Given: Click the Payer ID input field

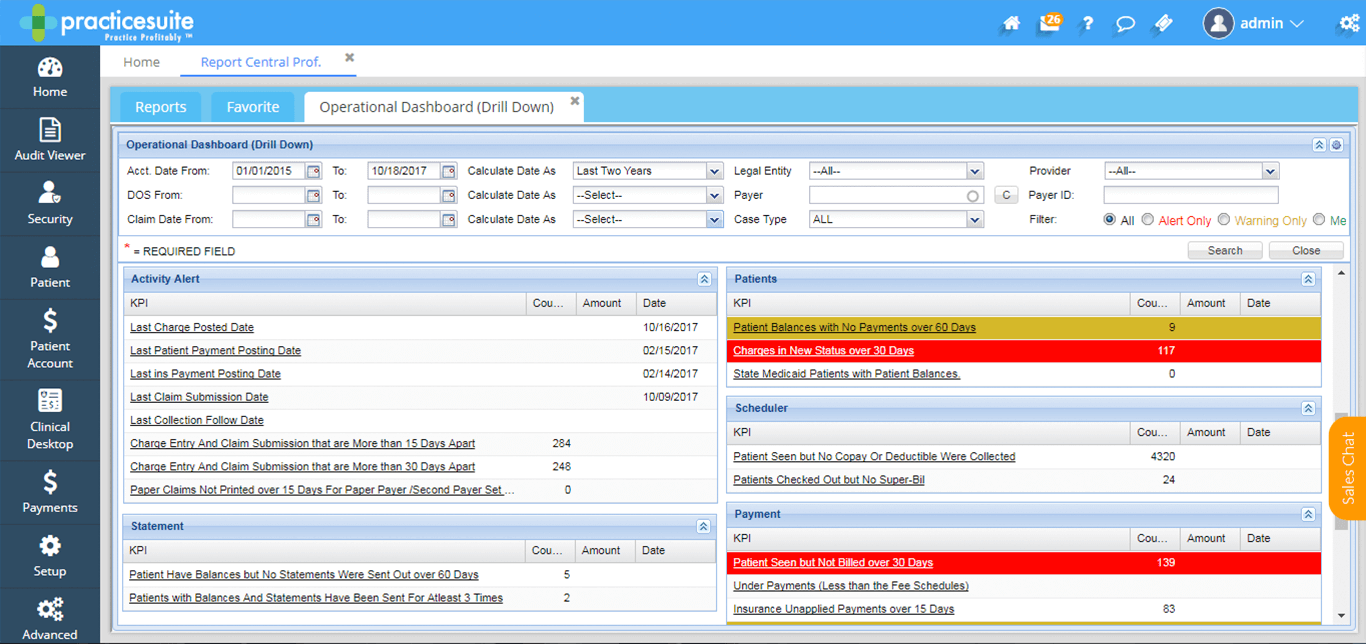Looking at the screenshot, I should point(1191,195).
